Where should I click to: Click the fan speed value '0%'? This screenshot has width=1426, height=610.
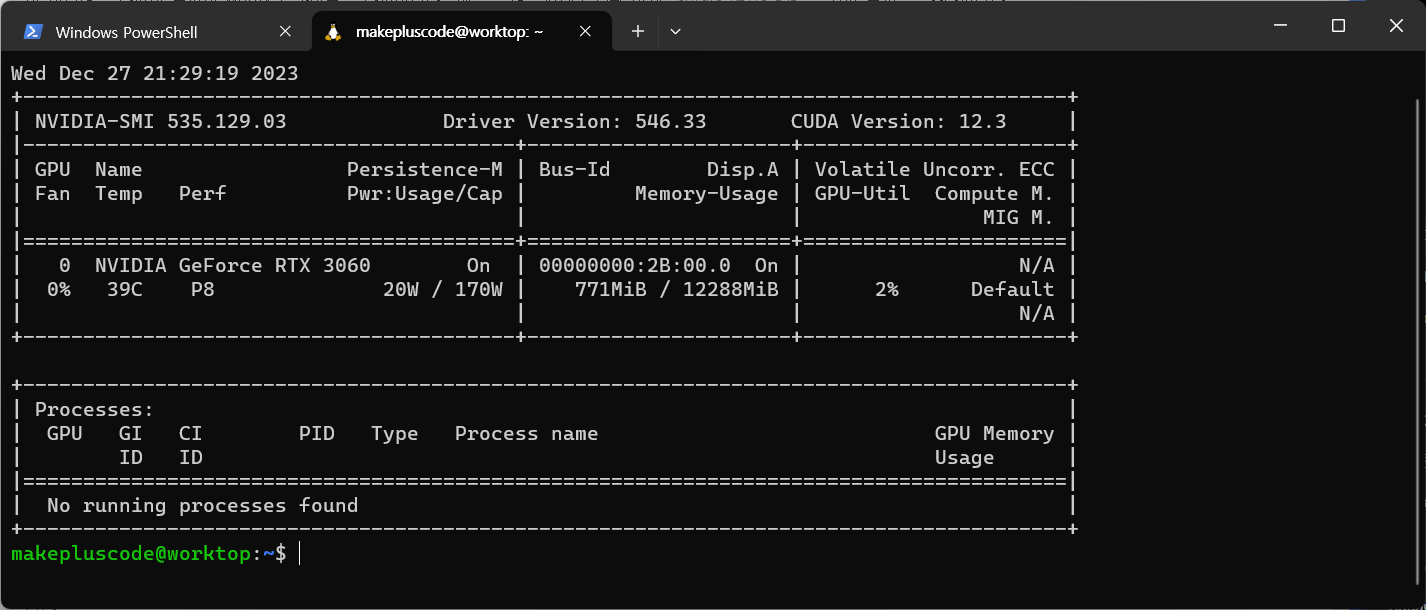(x=58, y=290)
